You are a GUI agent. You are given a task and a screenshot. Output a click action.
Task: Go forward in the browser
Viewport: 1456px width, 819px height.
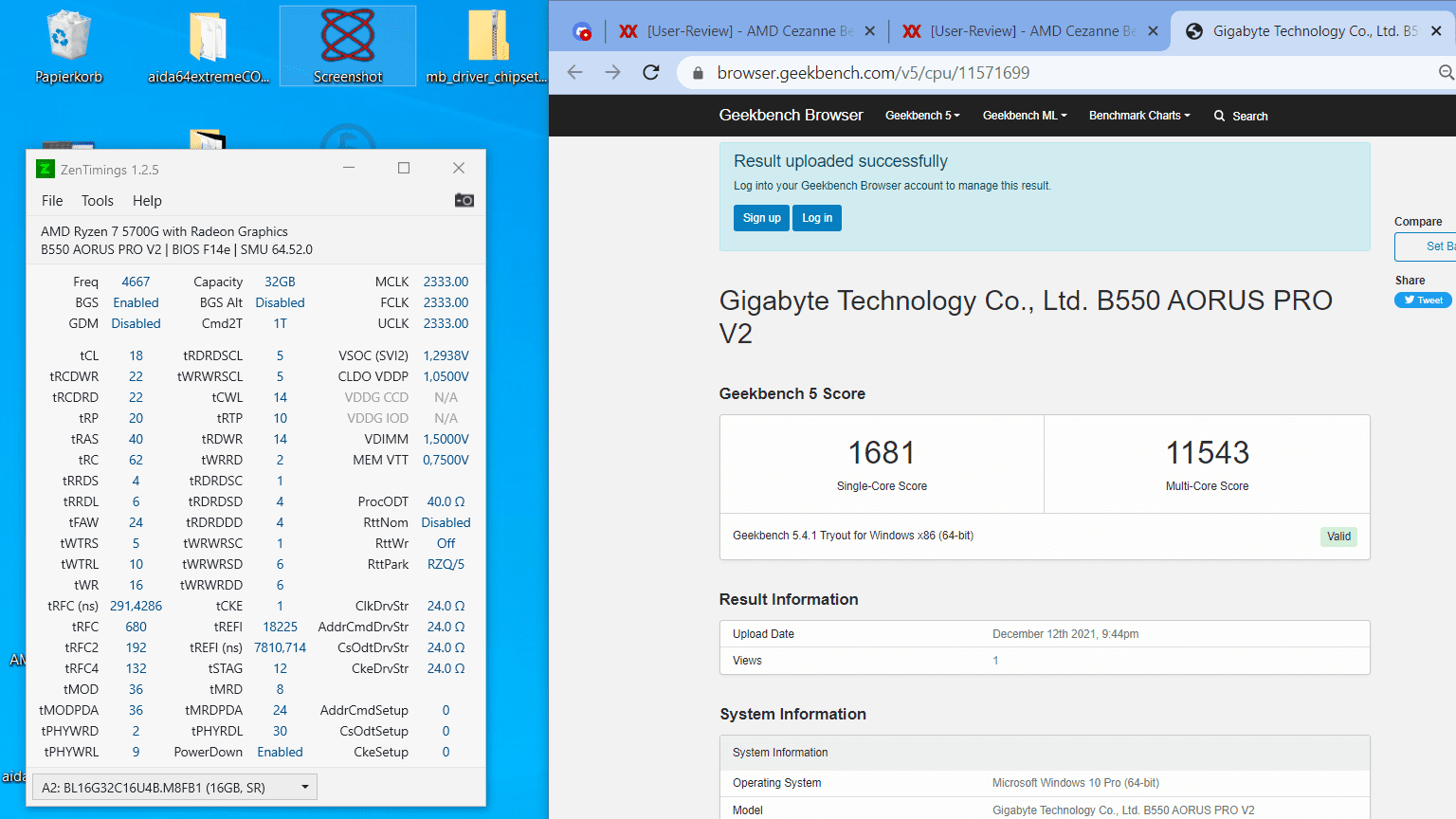(613, 72)
